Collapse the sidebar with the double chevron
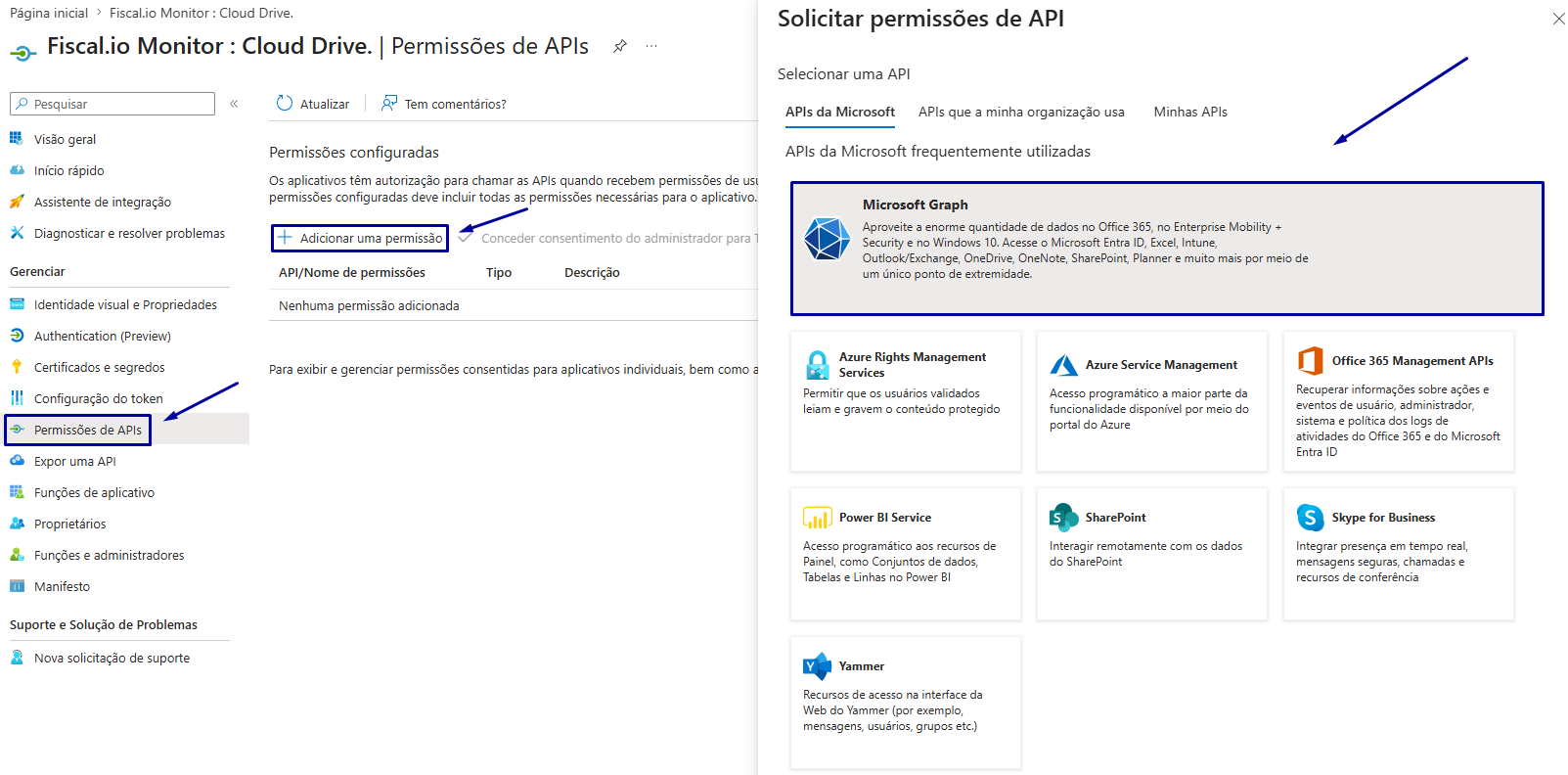This screenshot has width=1568, height=775. 234,104
